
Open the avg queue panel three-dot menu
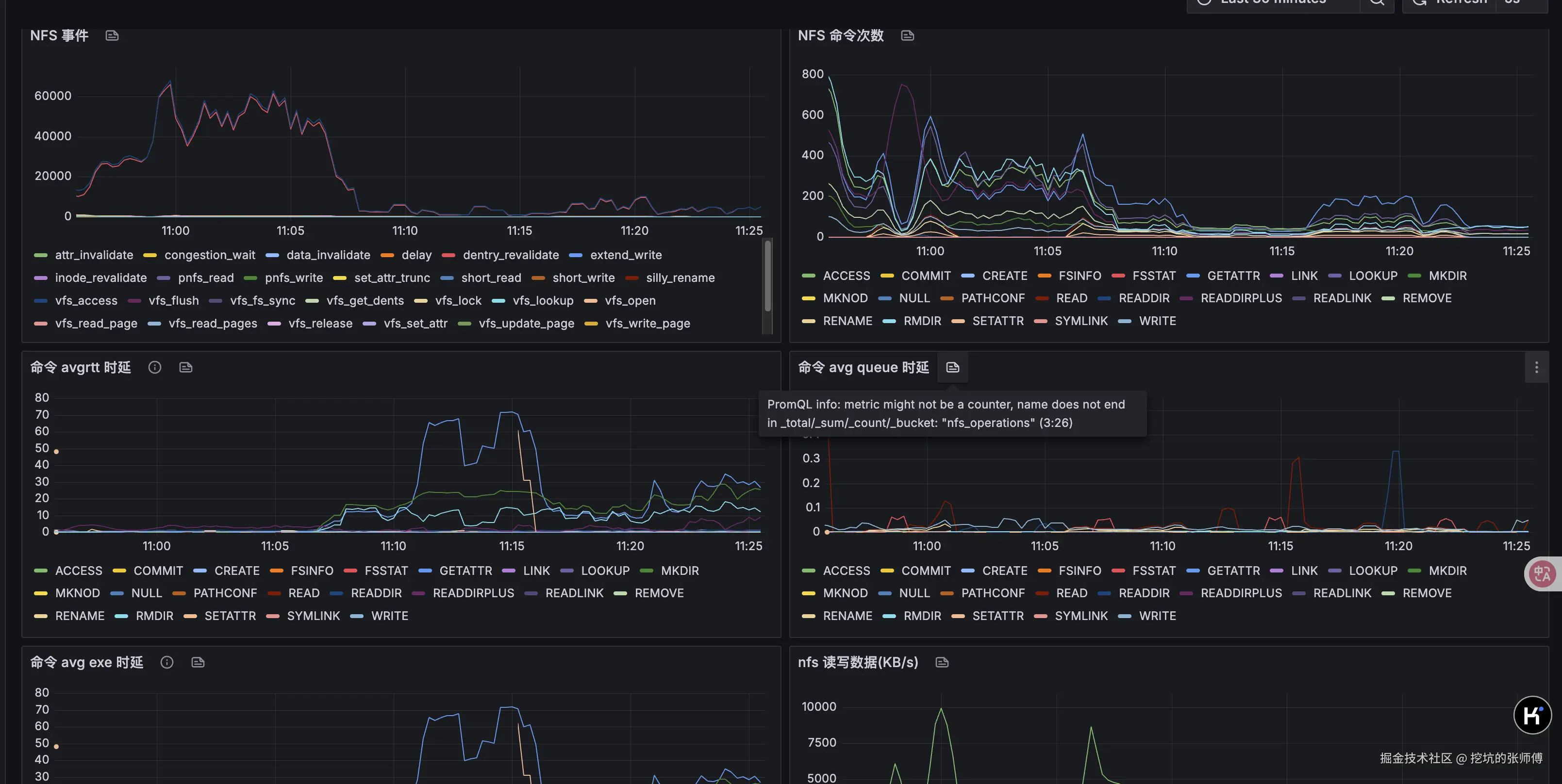pos(1536,367)
